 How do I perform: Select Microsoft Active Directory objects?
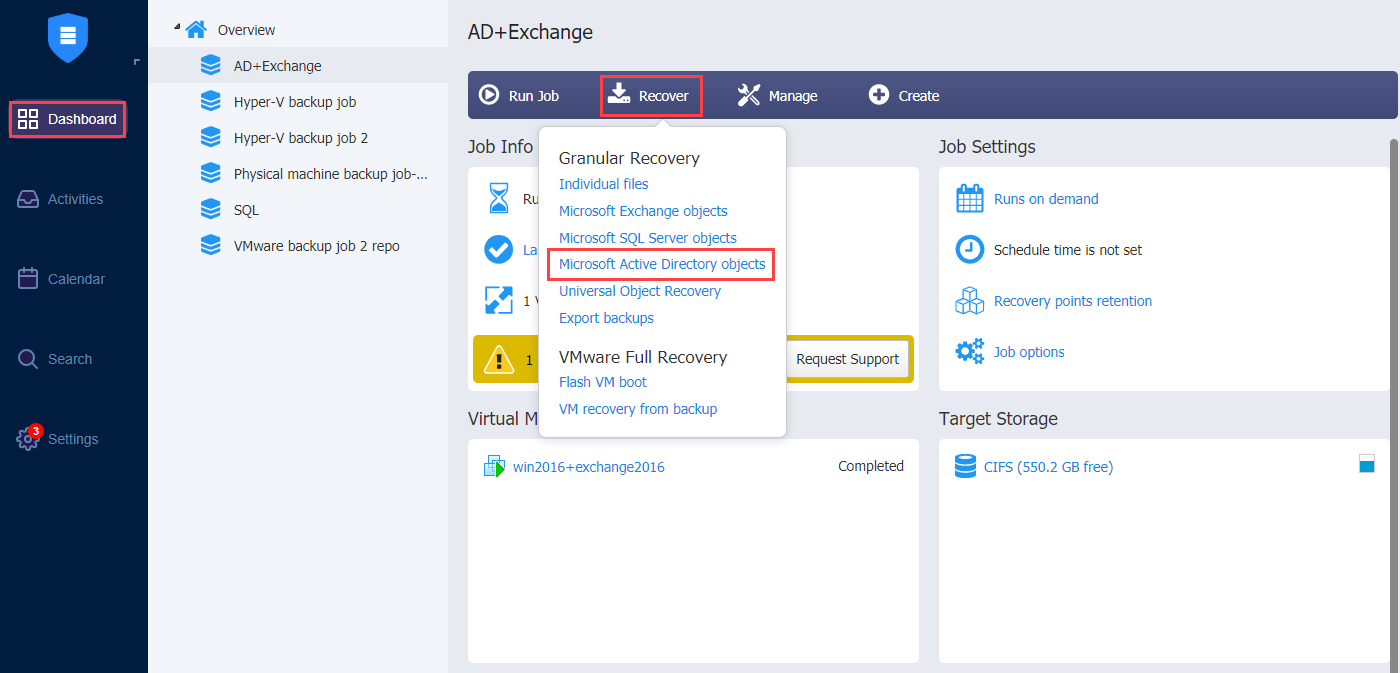[662, 264]
